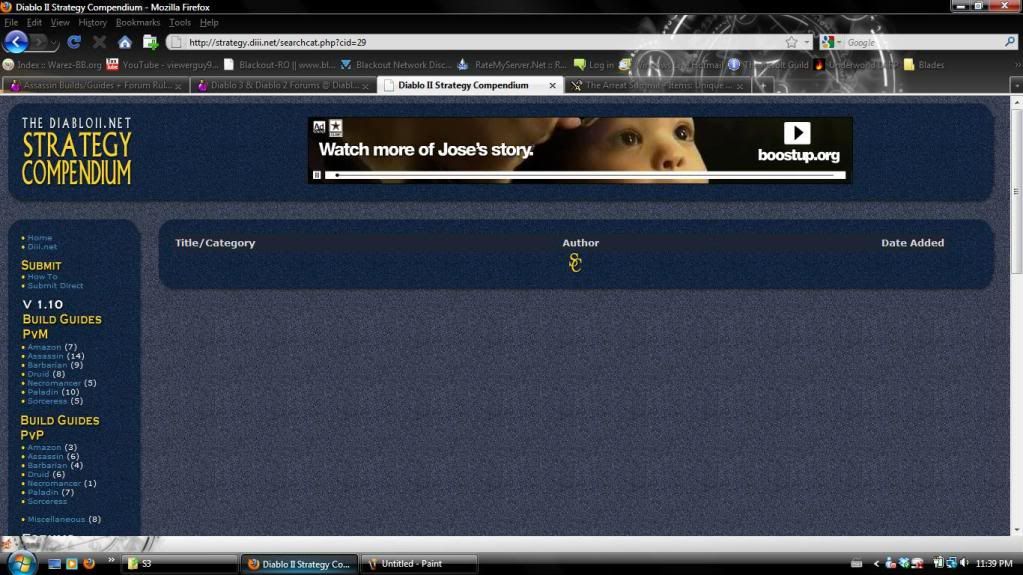Launch Firefox from quick launch
The height and width of the screenshot is (575, 1023).
click(x=89, y=563)
